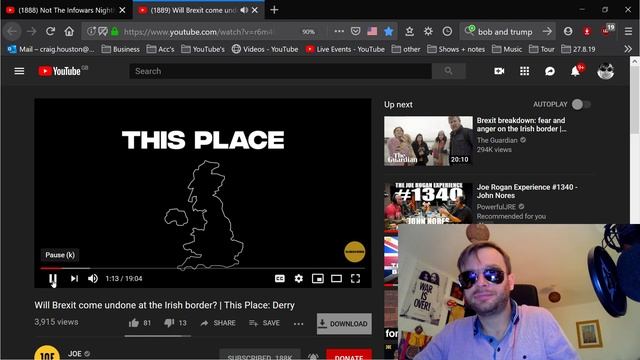Viewport: 640px width, 360px height.
Task: Pause the video playback
Action: (x=53, y=278)
